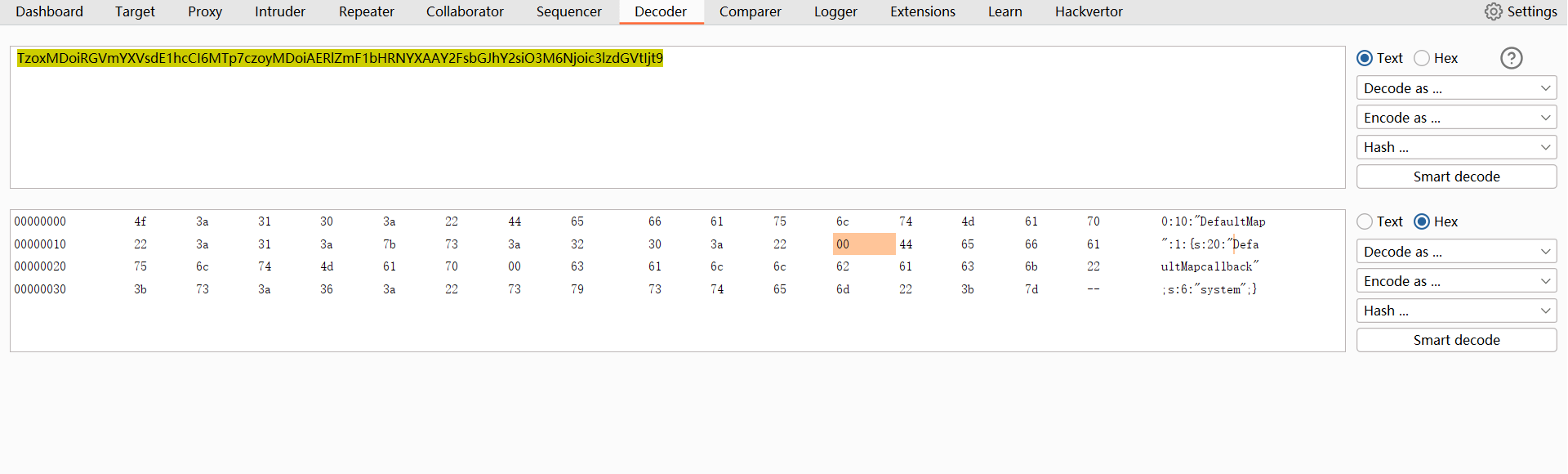1568x474 pixels.
Task: Switch to the Repeater tab
Action: tap(366, 11)
